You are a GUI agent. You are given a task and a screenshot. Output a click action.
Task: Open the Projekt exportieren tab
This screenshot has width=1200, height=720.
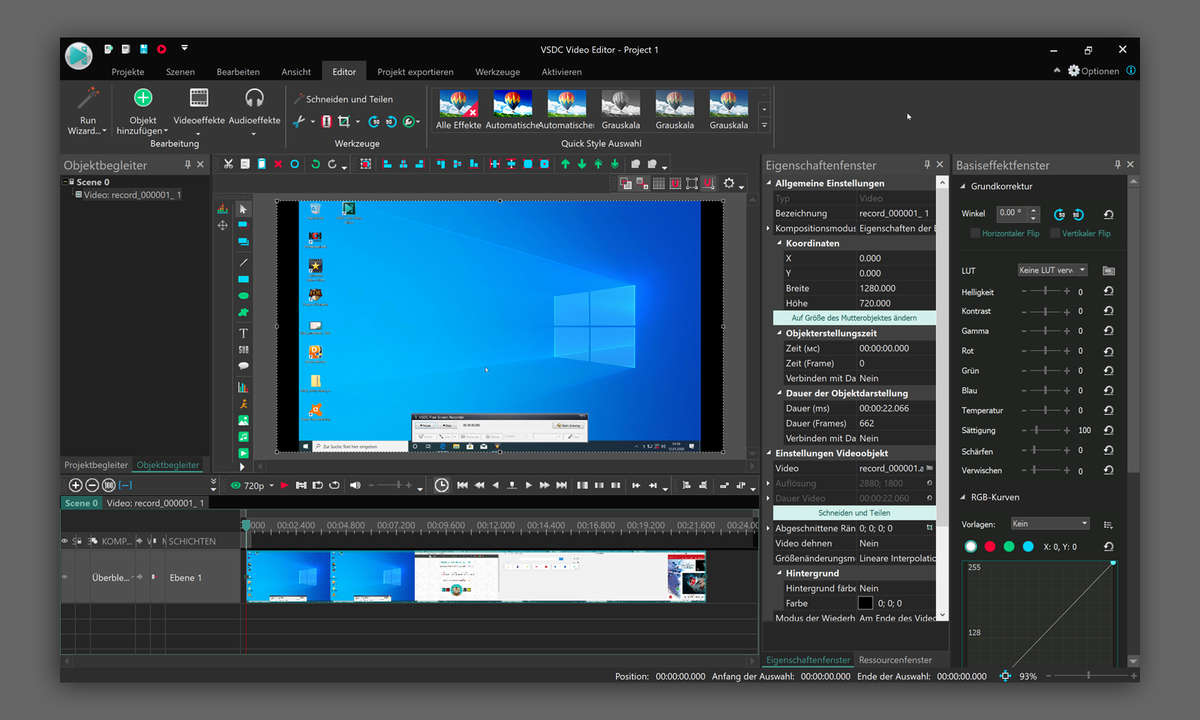tap(415, 72)
